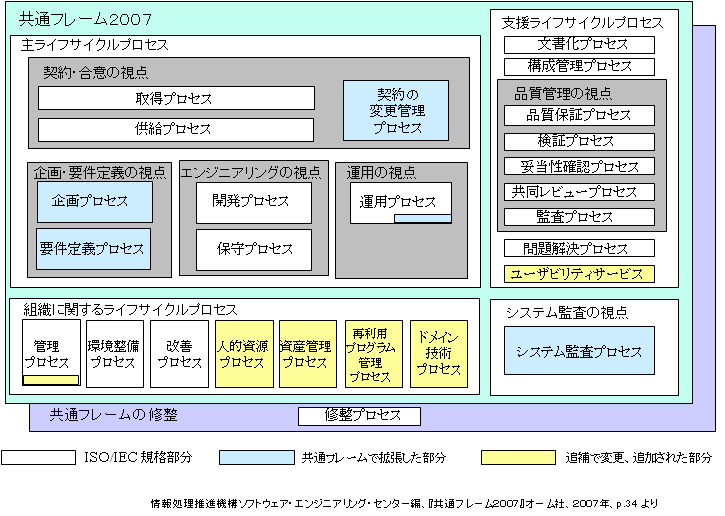The height and width of the screenshot is (516, 725).
Task: Select the yellow 人的資源プロセス box
Action: point(242,354)
